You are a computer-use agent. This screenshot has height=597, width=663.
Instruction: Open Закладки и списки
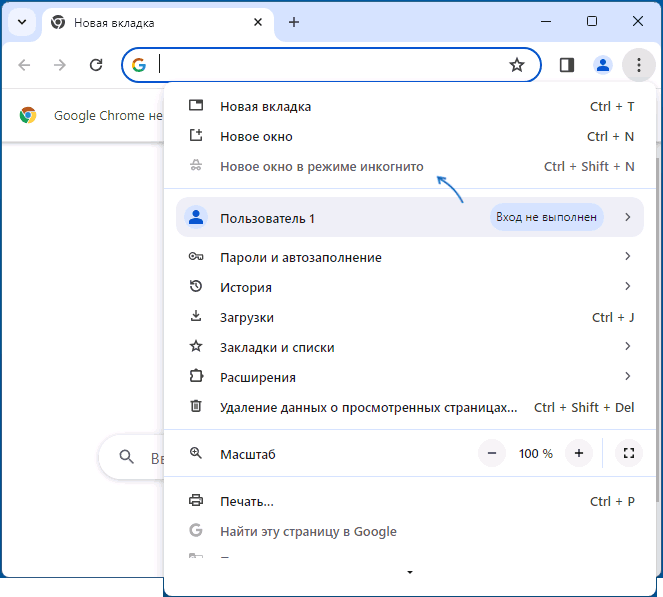point(409,347)
